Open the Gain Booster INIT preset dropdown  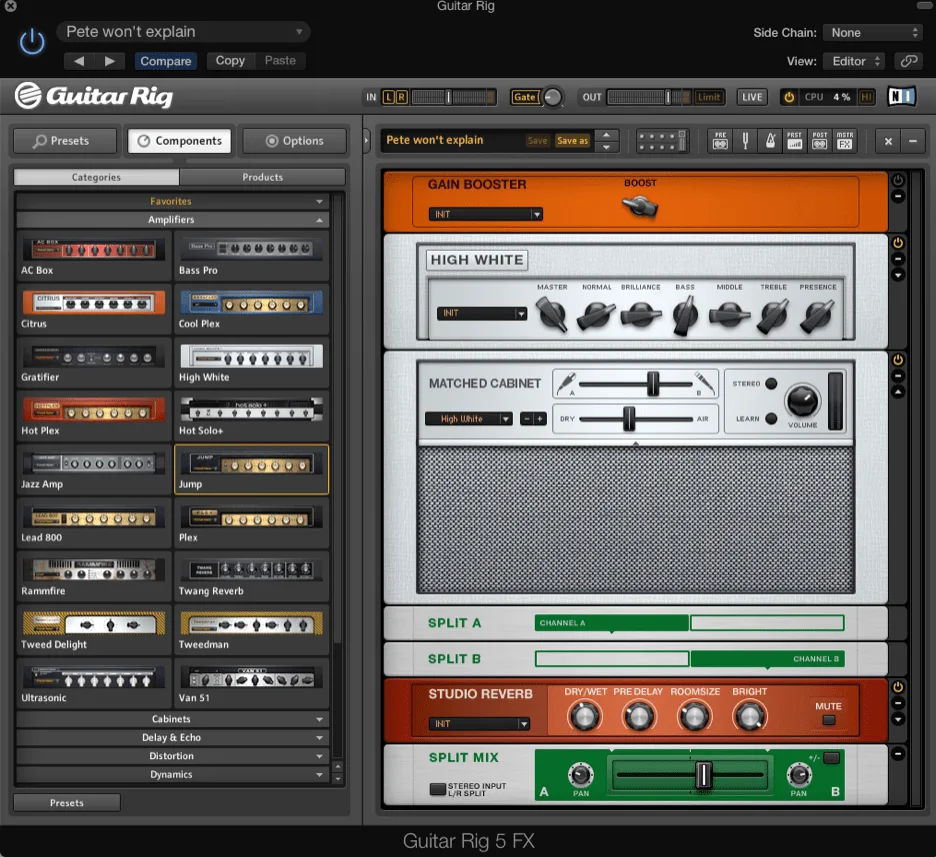point(485,214)
